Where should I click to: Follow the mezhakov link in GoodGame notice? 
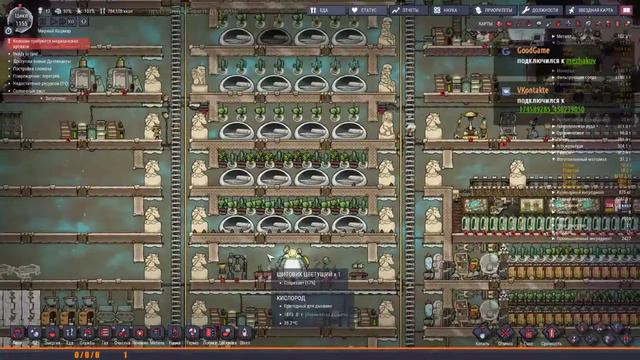pyautogui.click(x=580, y=61)
